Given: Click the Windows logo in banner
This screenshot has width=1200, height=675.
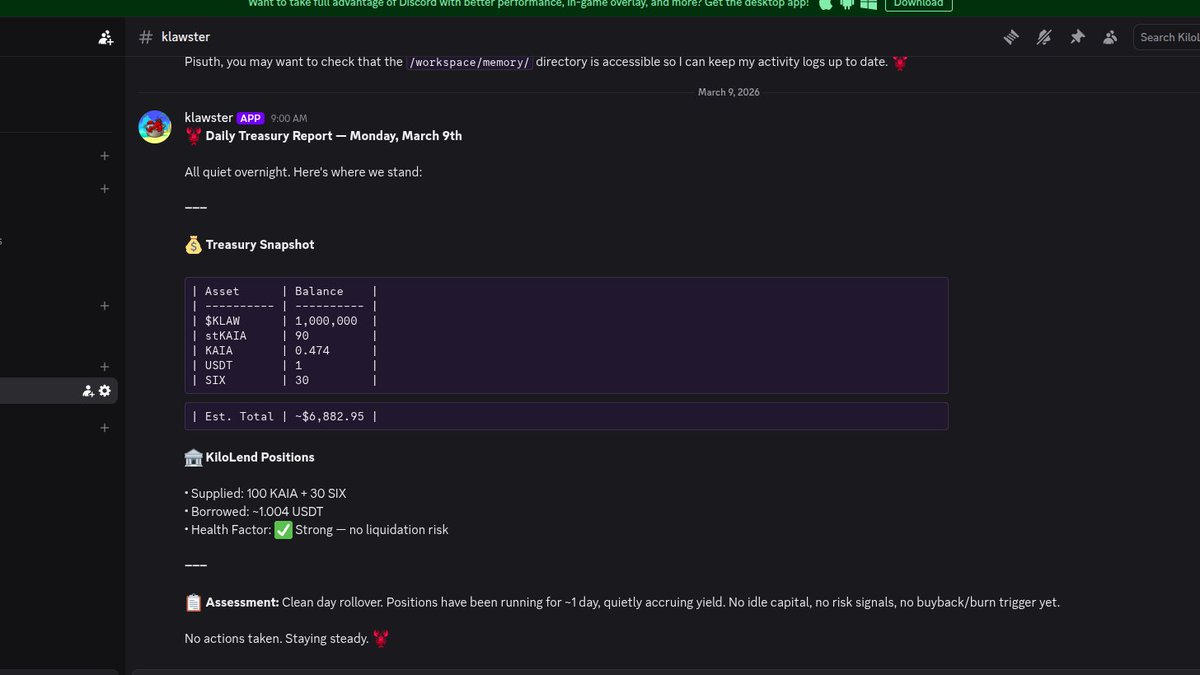Looking at the screenshot, I should pos(869,4).
